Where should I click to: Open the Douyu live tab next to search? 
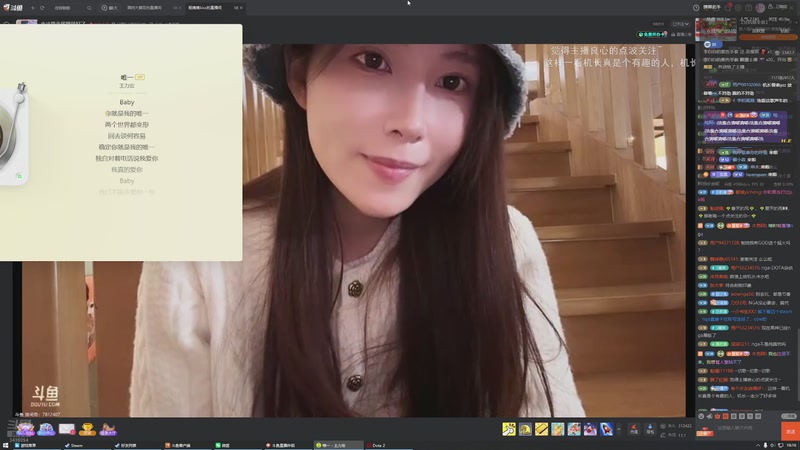109,8
